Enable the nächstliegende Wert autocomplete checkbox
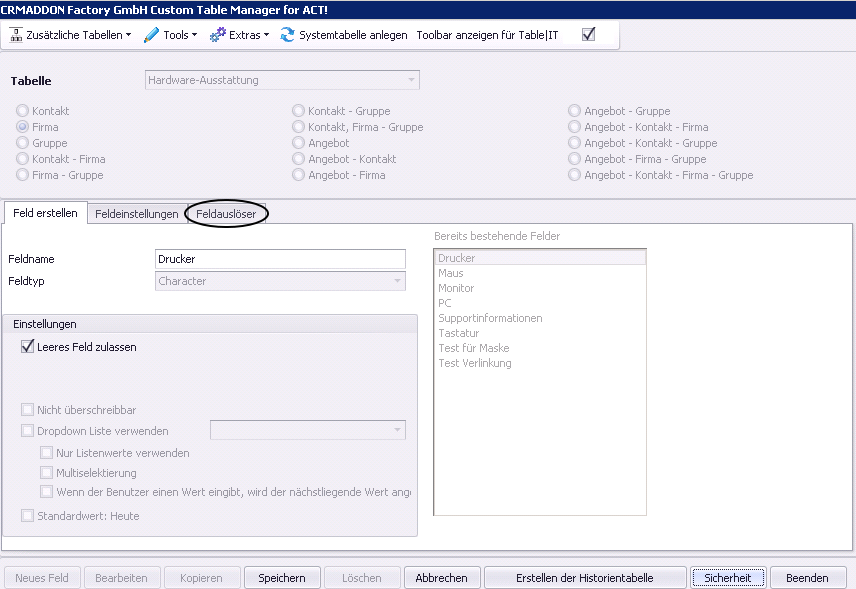 click(x=46, y=492)
